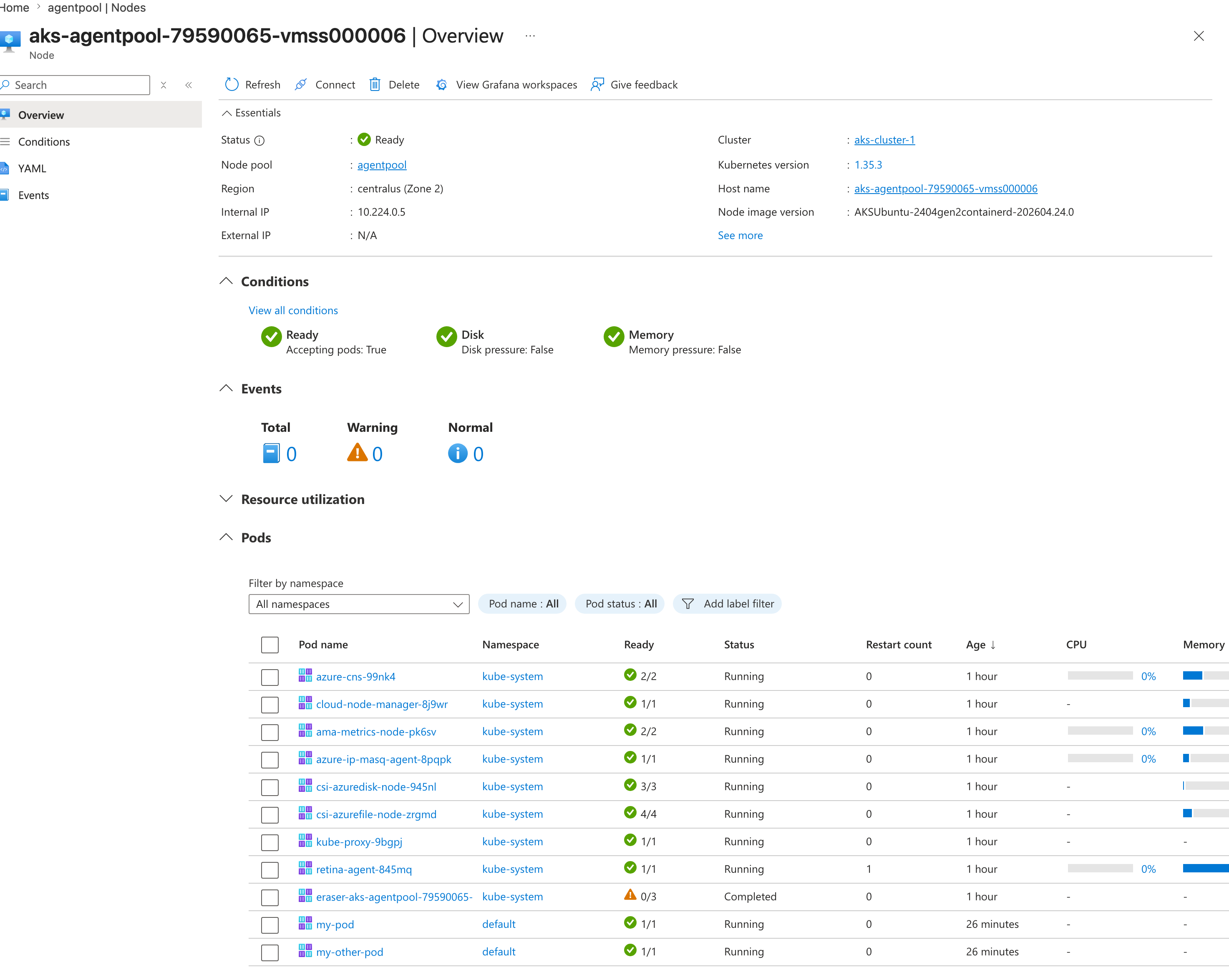Focus the sidebar Search field
1229x980 pixels.
tap(74, 85)
